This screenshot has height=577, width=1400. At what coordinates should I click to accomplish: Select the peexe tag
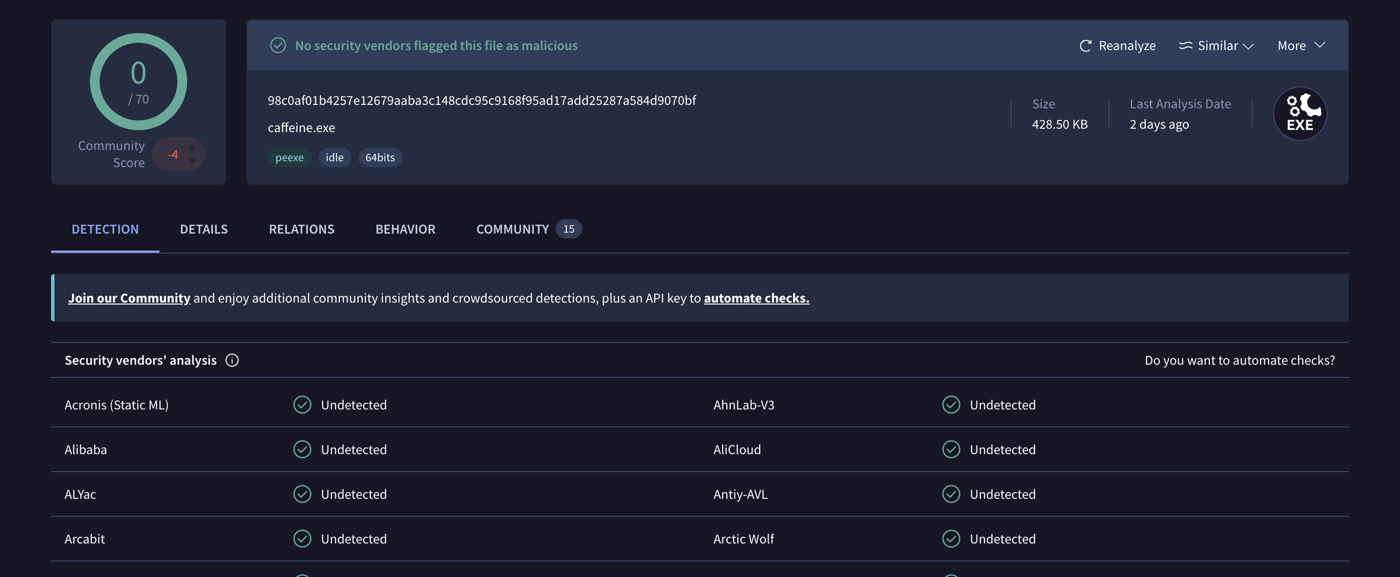tap(289, 157)
